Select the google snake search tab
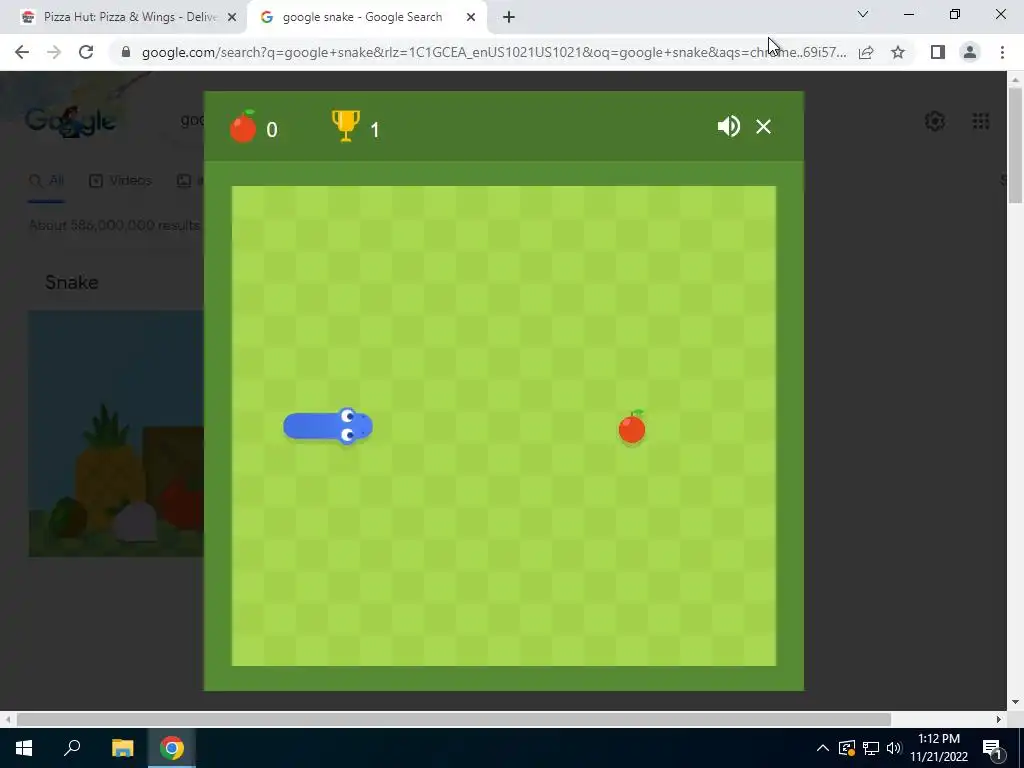 click(x=361, y=17)
